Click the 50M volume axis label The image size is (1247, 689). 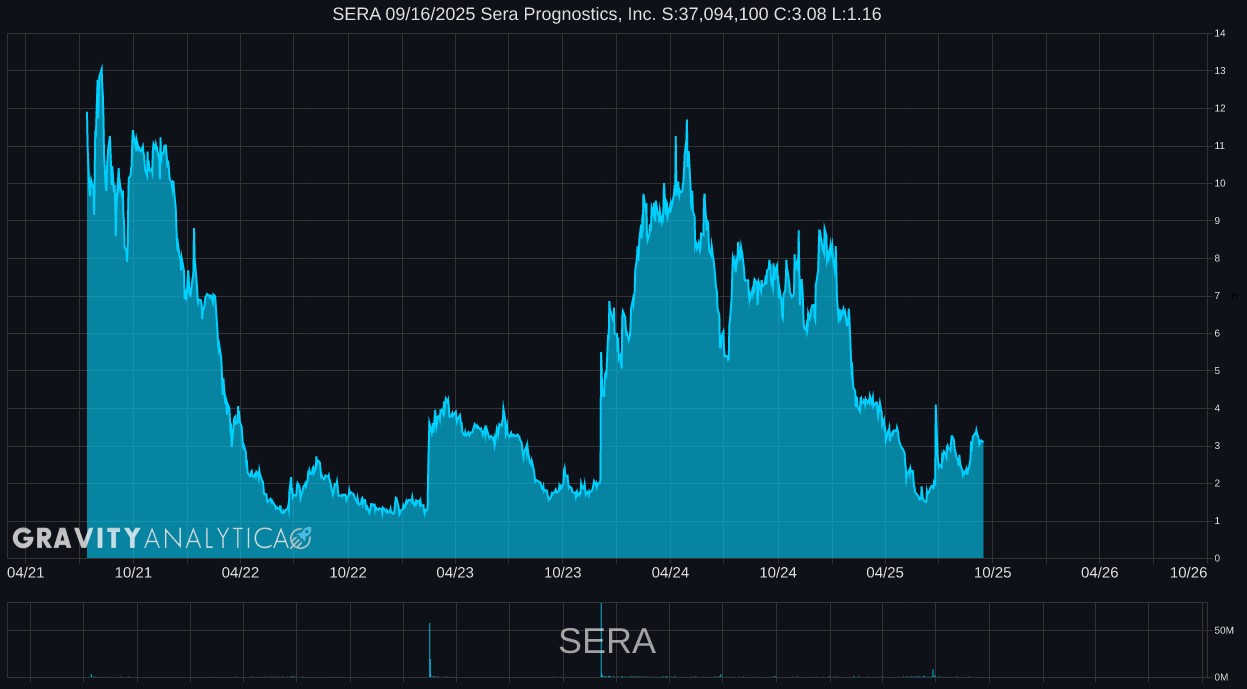[x=1223, y=631]
